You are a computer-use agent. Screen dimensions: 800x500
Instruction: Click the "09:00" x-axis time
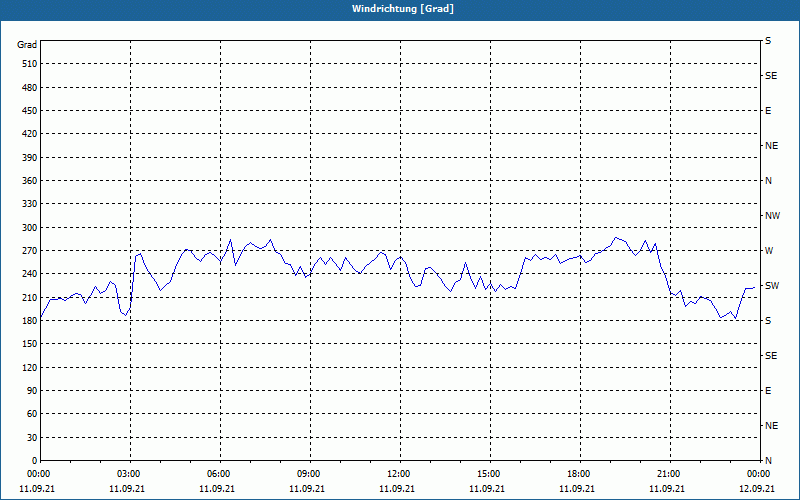click(x=308, y=474)
